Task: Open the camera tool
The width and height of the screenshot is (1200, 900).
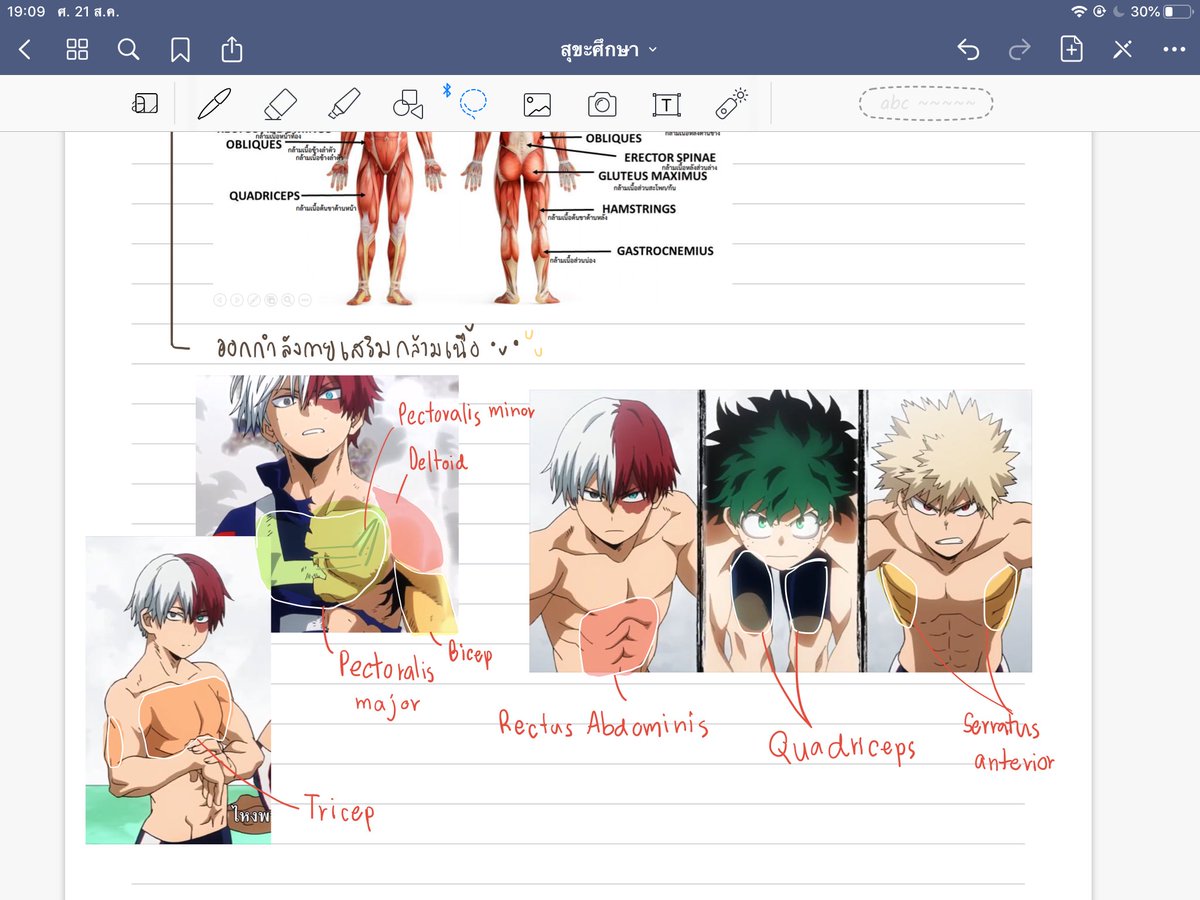Action: 602,104
